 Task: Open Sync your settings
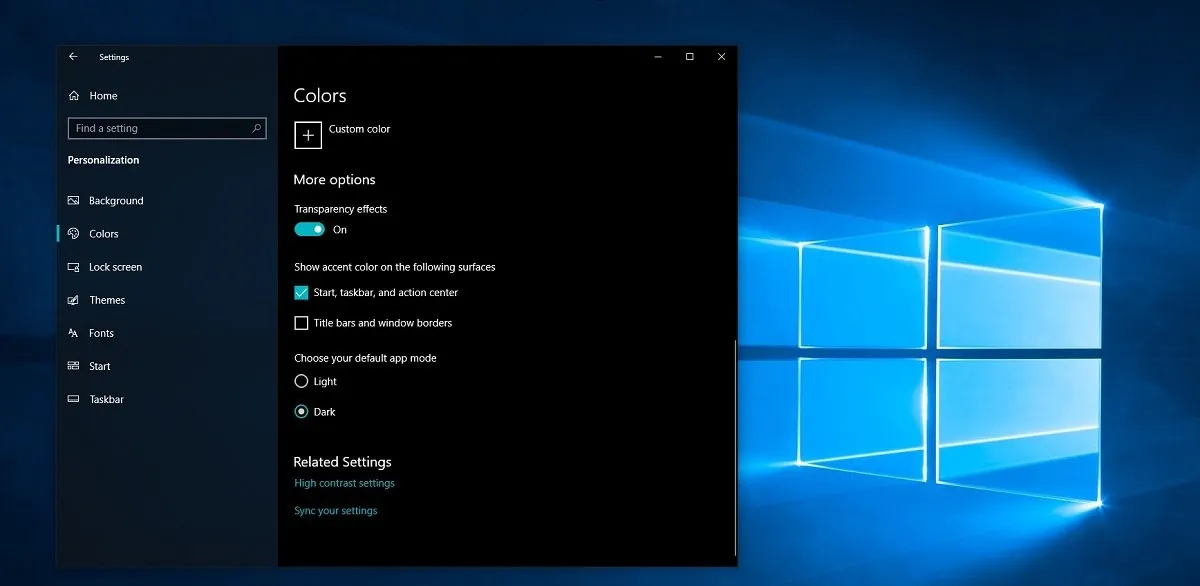pyautogui.click(x=335, y=510)
